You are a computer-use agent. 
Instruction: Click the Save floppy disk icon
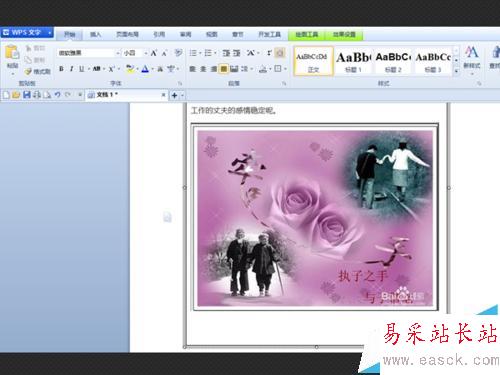pyautogui.click(x=27, y=95)
